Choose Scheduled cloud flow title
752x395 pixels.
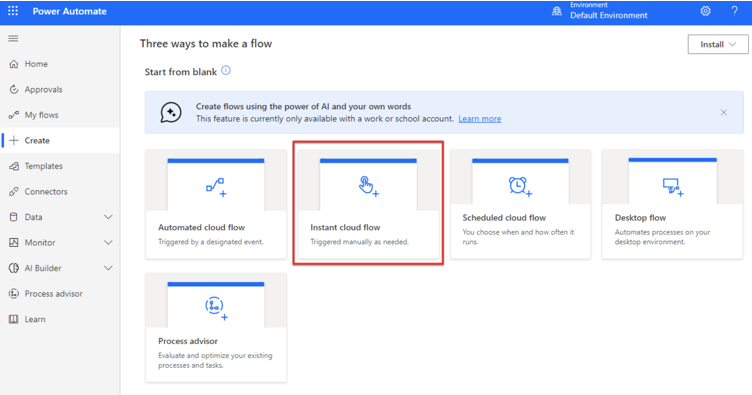coord(504,218)
